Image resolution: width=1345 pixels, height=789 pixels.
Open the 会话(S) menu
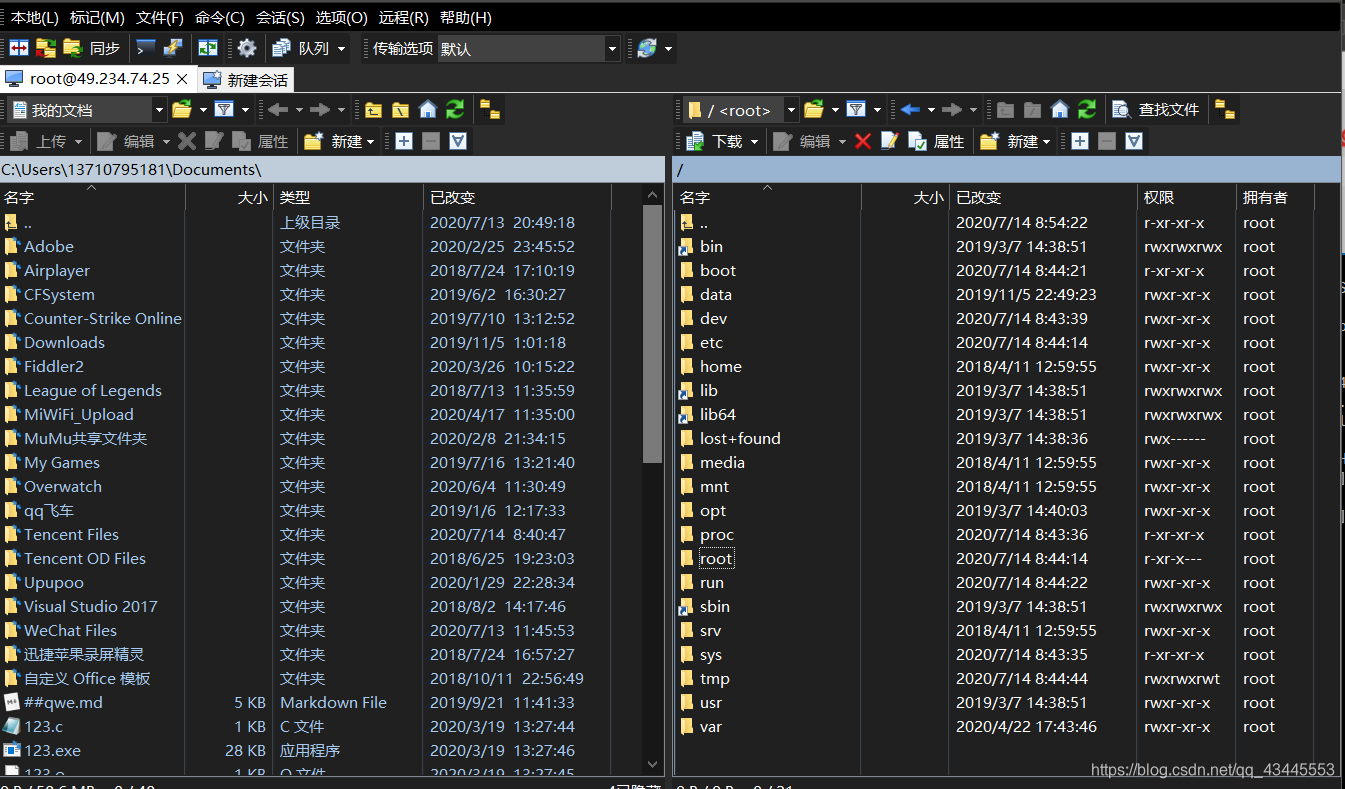click(x=280, y=18)
